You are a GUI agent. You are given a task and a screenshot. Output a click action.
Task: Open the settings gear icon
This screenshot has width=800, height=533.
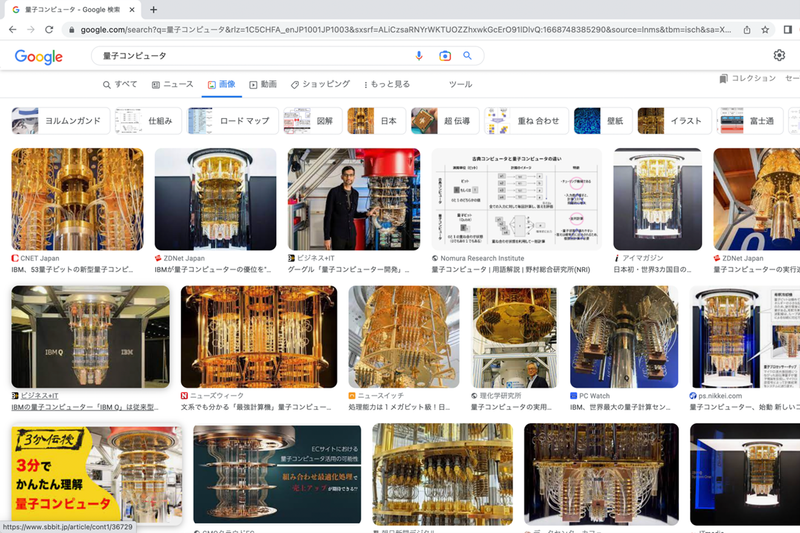(x=779, y=55)
